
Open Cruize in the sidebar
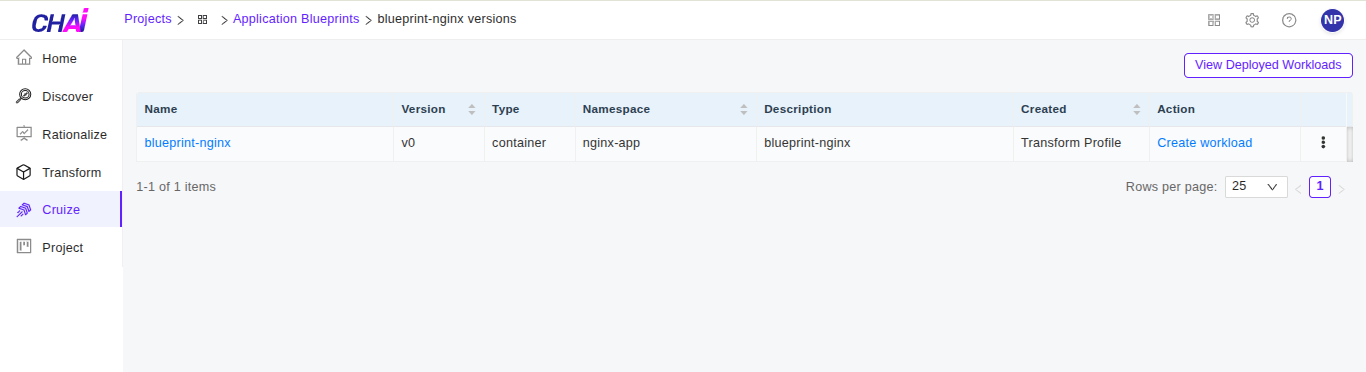click(x=61, y=210)
